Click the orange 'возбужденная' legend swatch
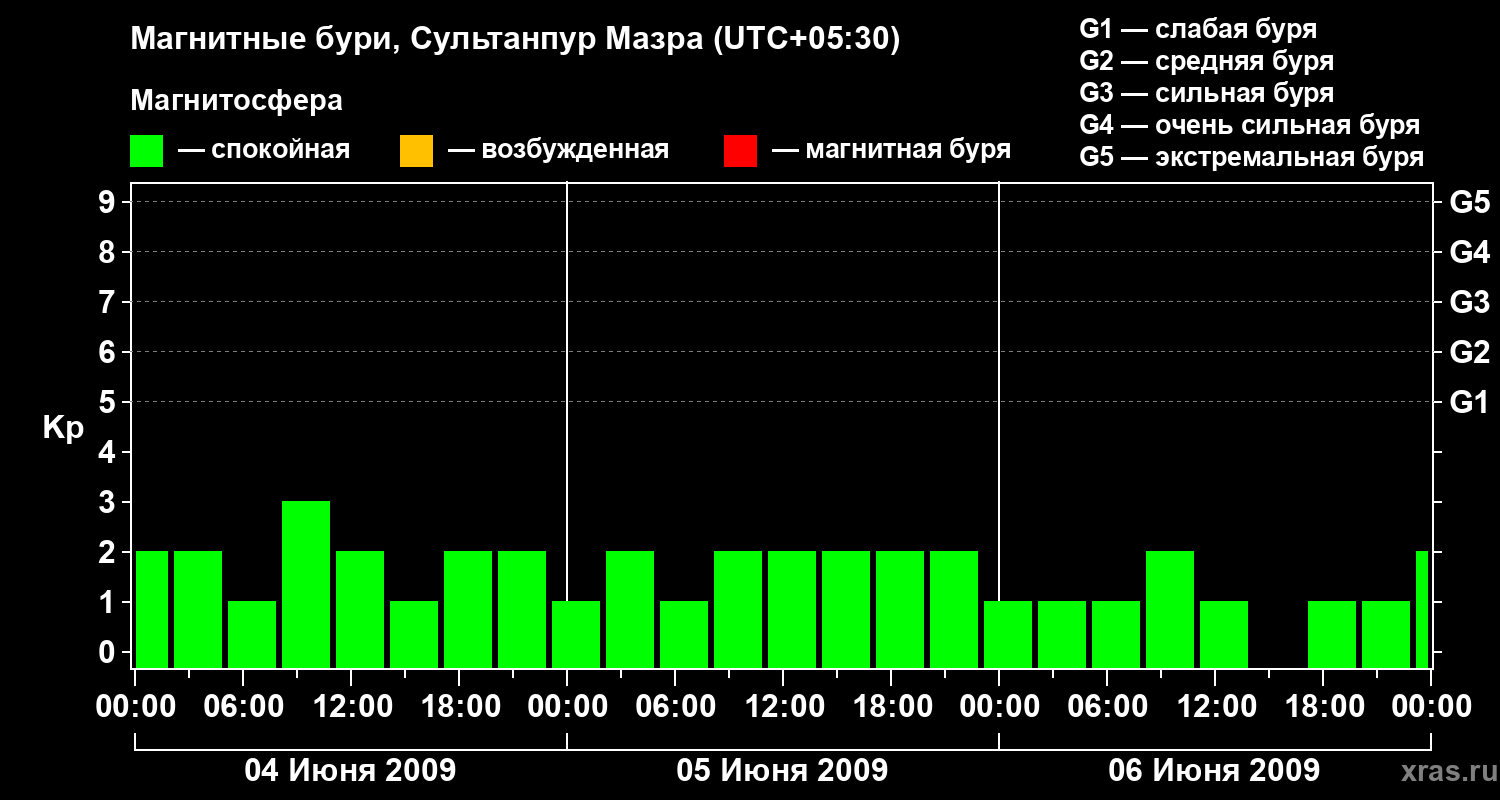This screenshot has height=800, width=1500. pyautogui.click(x=416, y=151)
